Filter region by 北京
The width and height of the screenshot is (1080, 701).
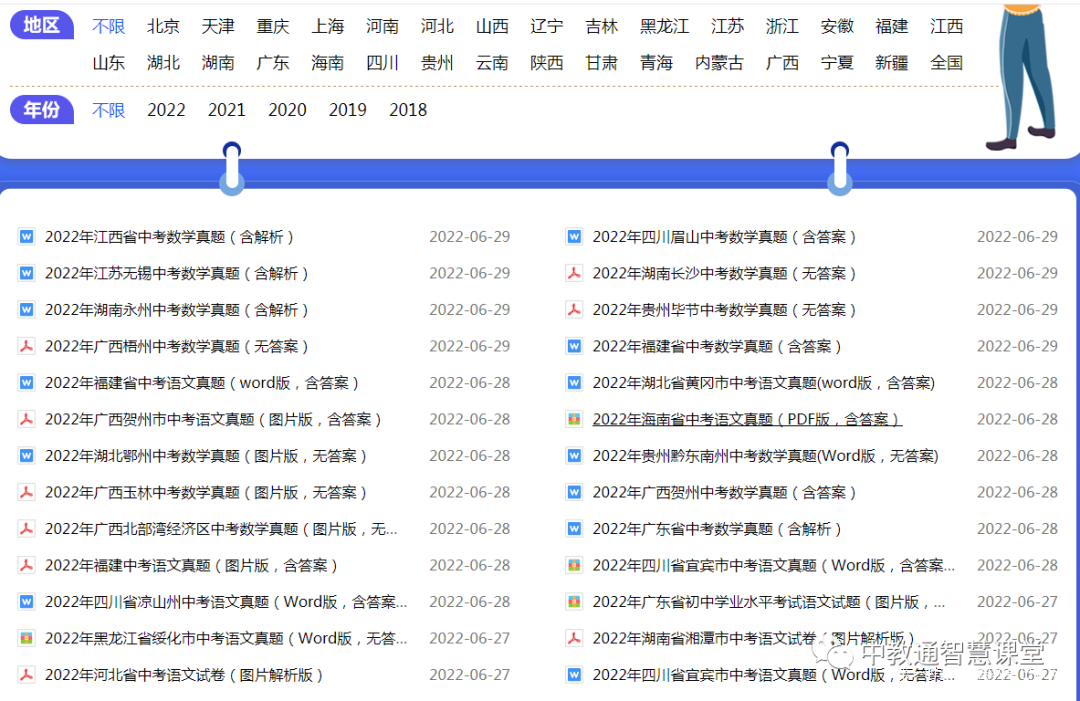click(x=163, y=26)
